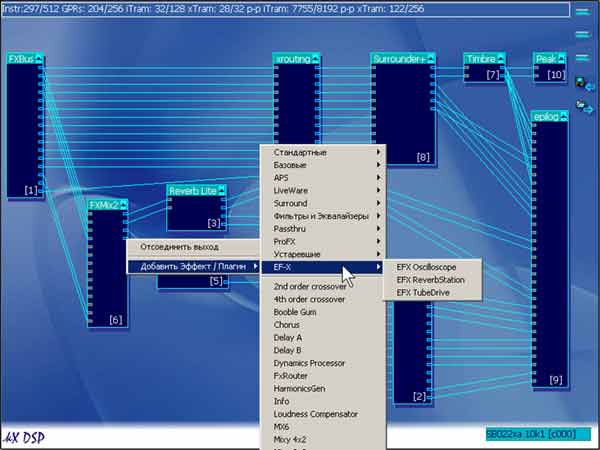
Task: Click the lowest striped button in right sidebar
Action: (x=583, y=57)
